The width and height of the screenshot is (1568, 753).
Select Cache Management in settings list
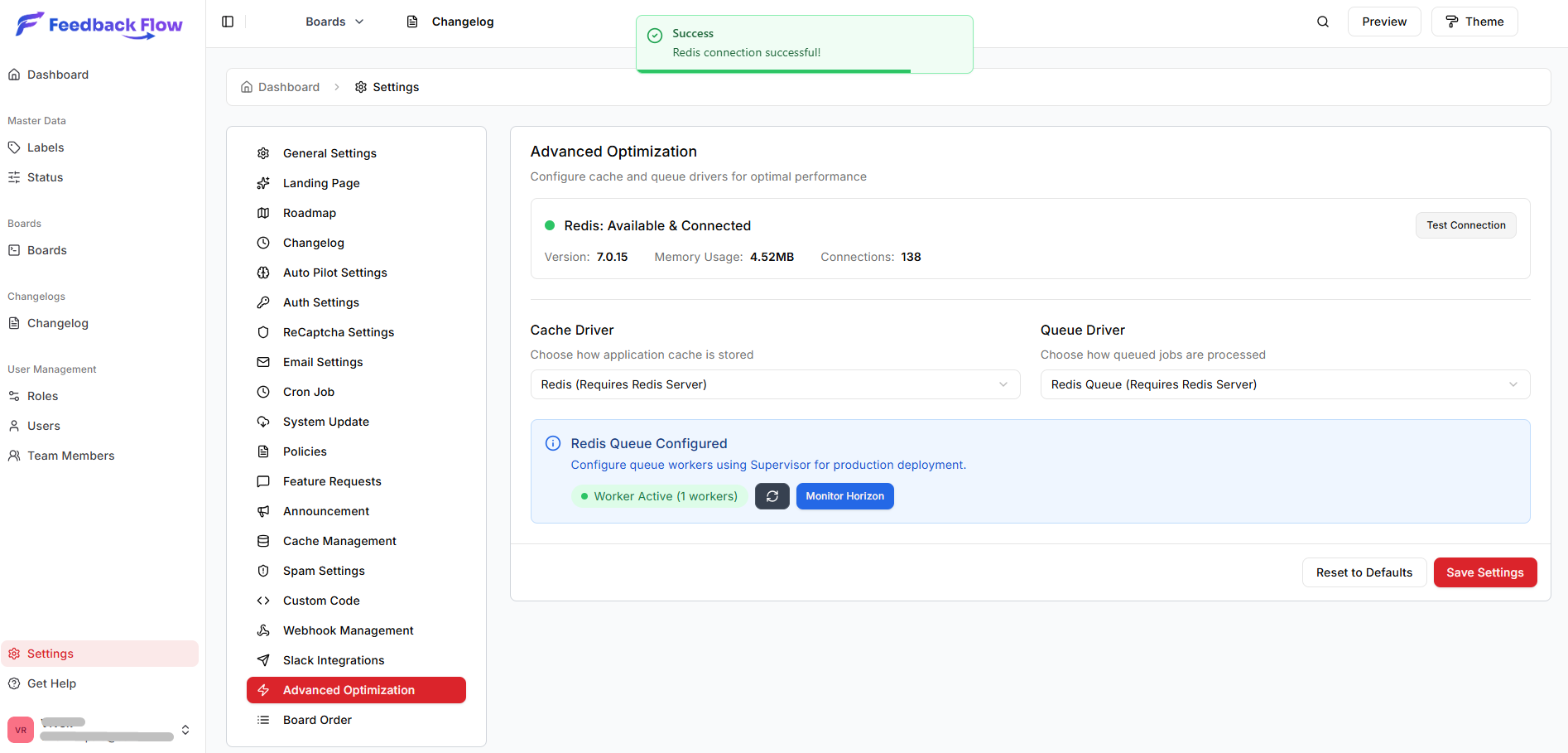click(x=339, y=541)
